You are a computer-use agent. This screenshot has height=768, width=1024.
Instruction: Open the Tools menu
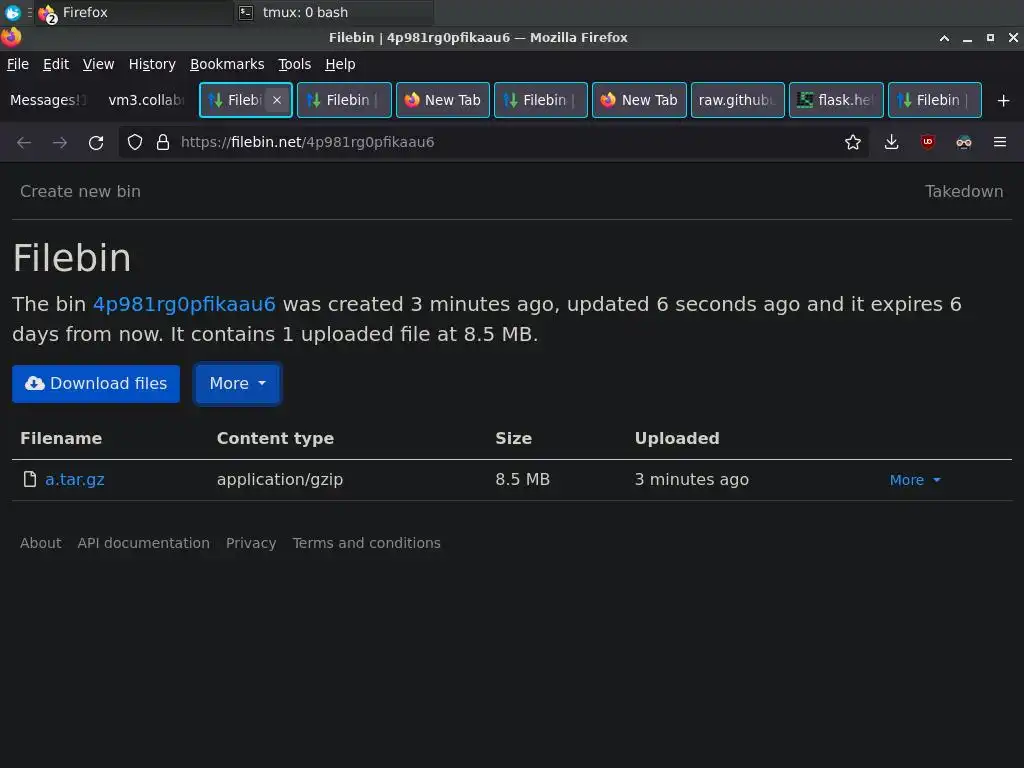click(294, 64)
